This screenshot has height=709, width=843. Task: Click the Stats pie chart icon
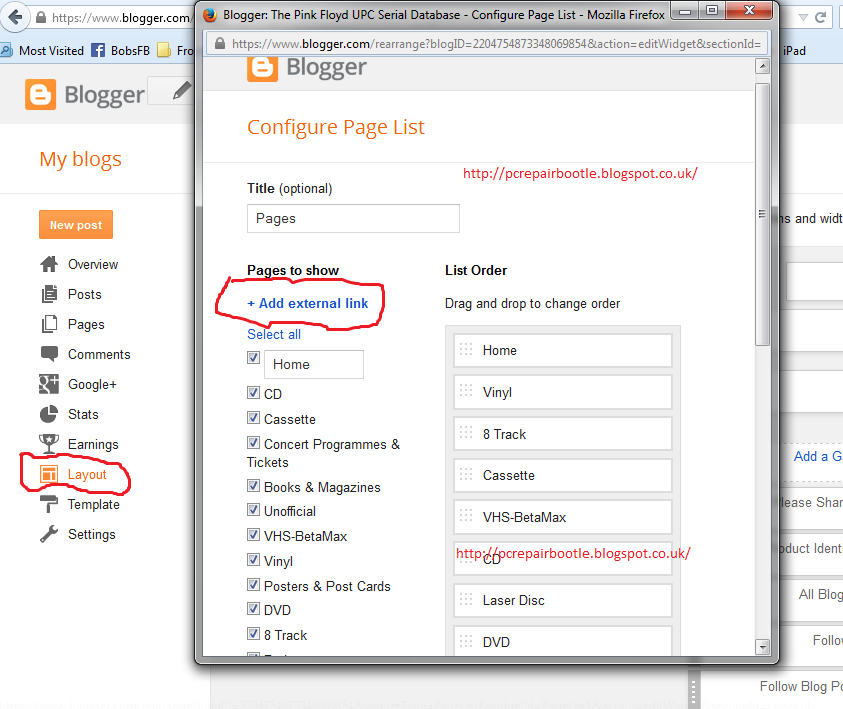(49, 414)
